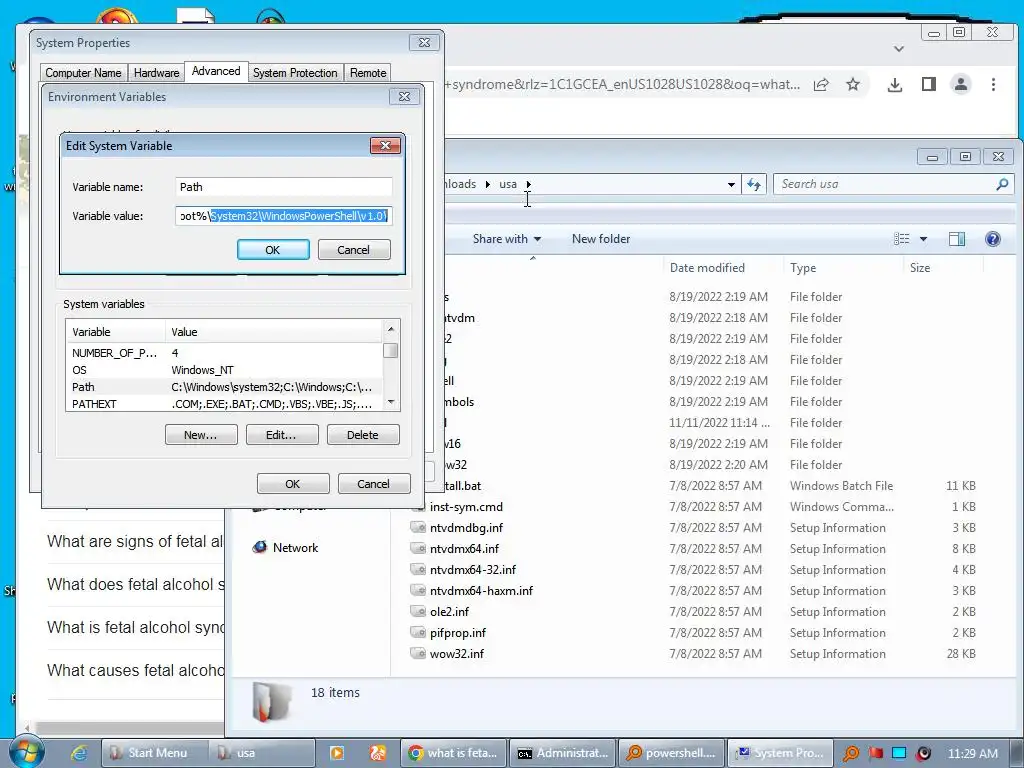Viewport: 1024px width, 768px height.
Task: Select the OS variable row
Action: tap(224, 370)
